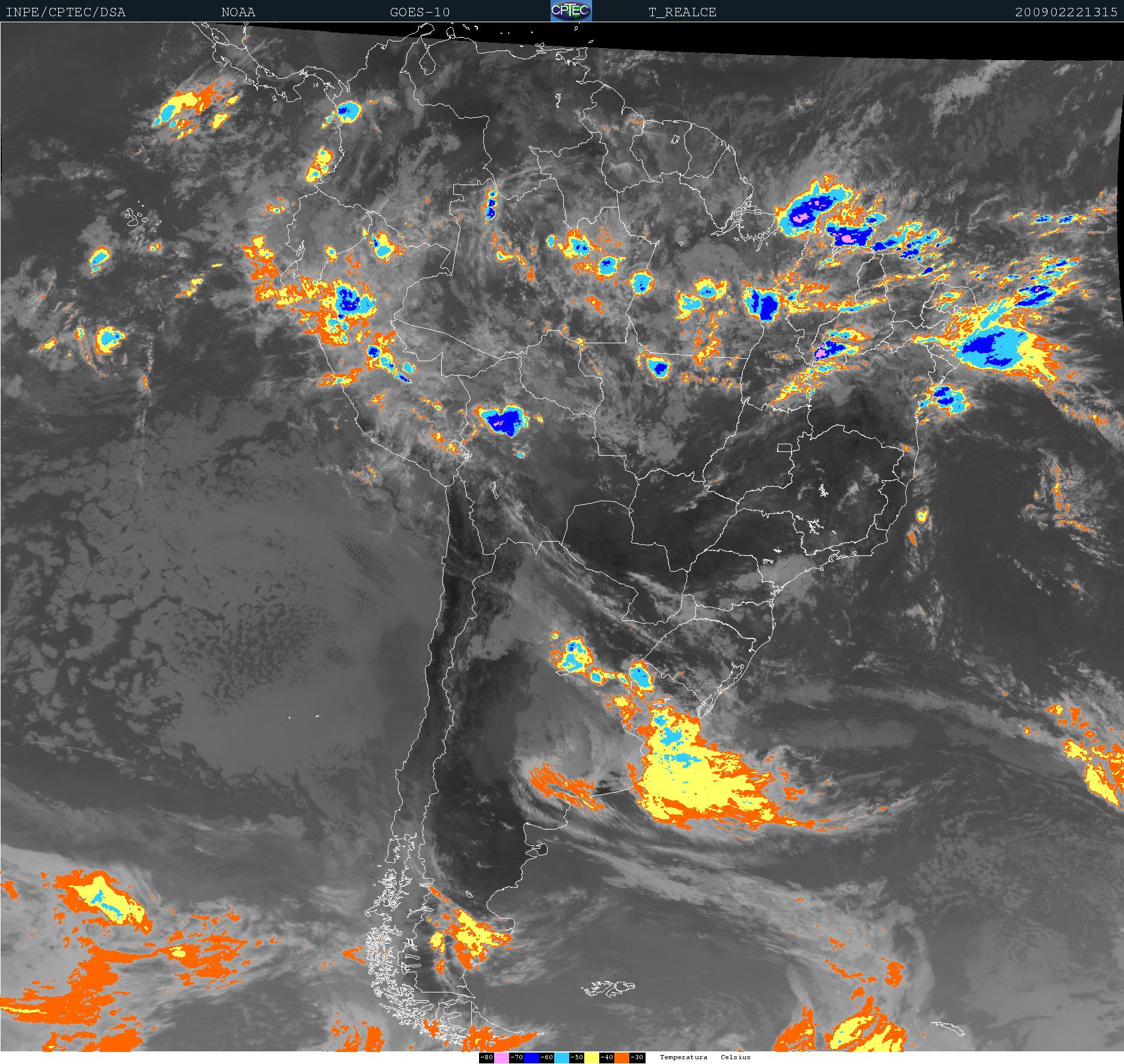Click the NOAA label in the header
The image size is (1124, 1064).
point(238,12)
